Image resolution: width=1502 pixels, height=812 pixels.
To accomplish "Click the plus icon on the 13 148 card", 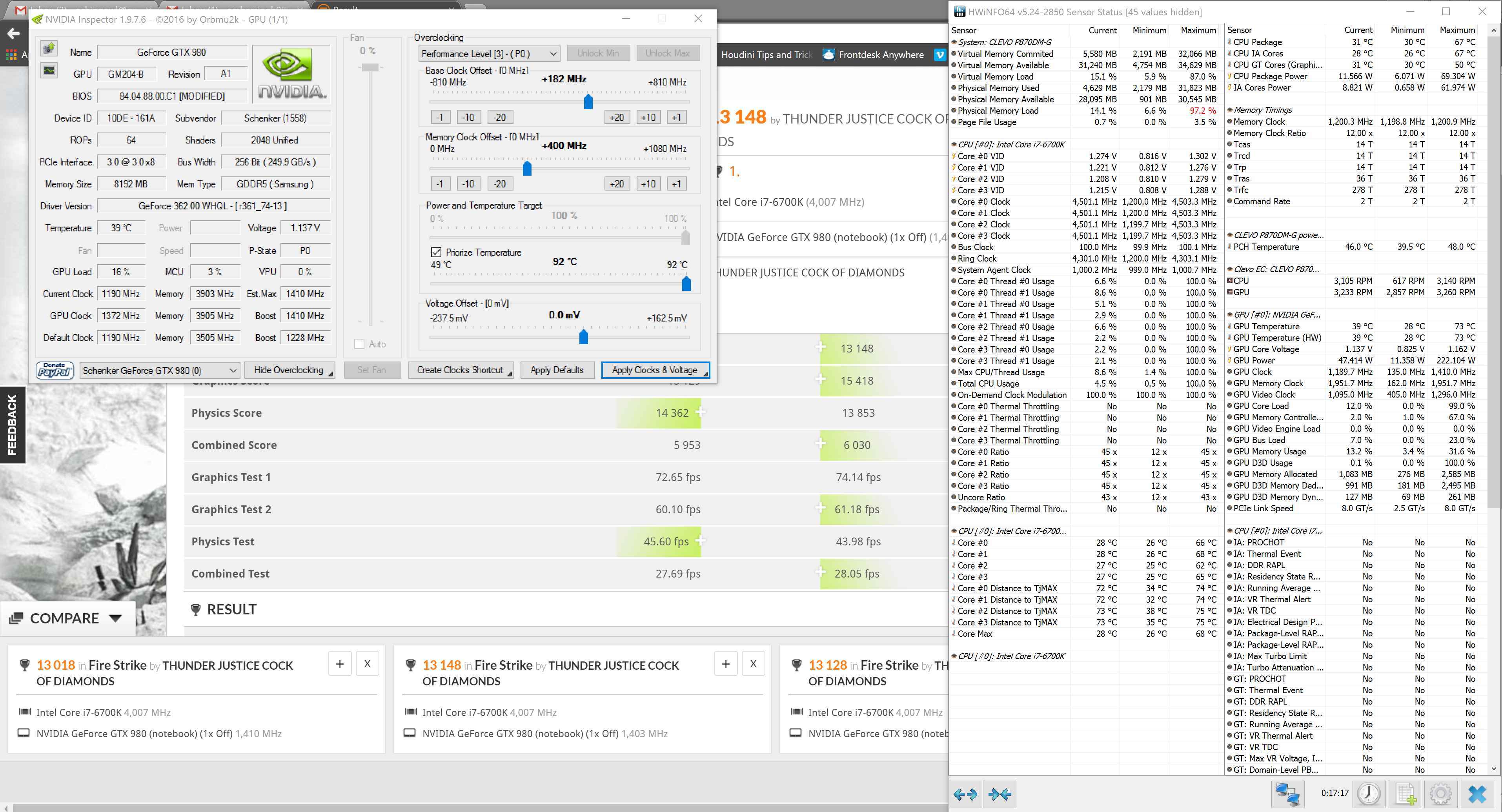I will pyautogui.click(x=726, y=663).
